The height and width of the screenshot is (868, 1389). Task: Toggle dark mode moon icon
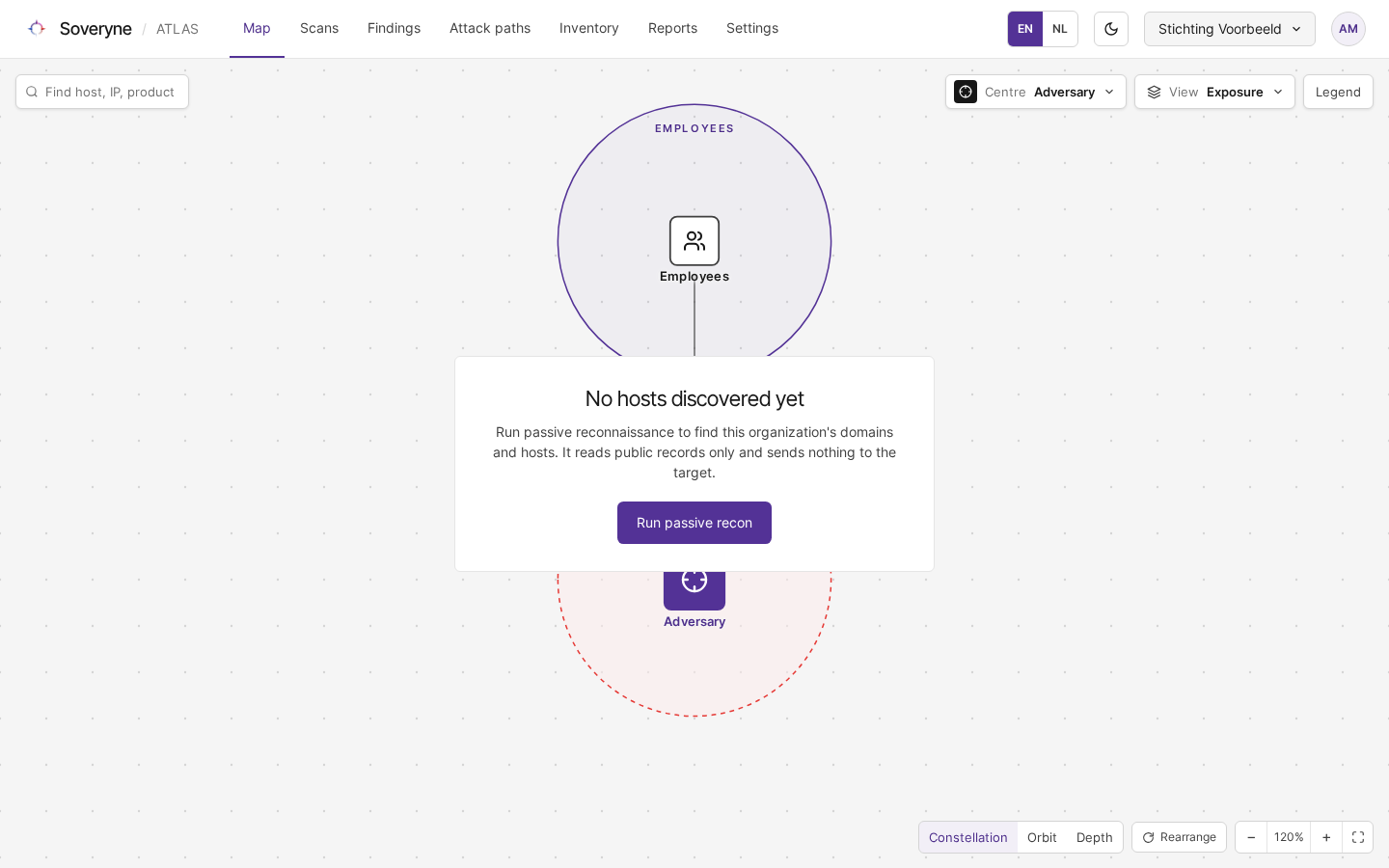pos(1111,29)
